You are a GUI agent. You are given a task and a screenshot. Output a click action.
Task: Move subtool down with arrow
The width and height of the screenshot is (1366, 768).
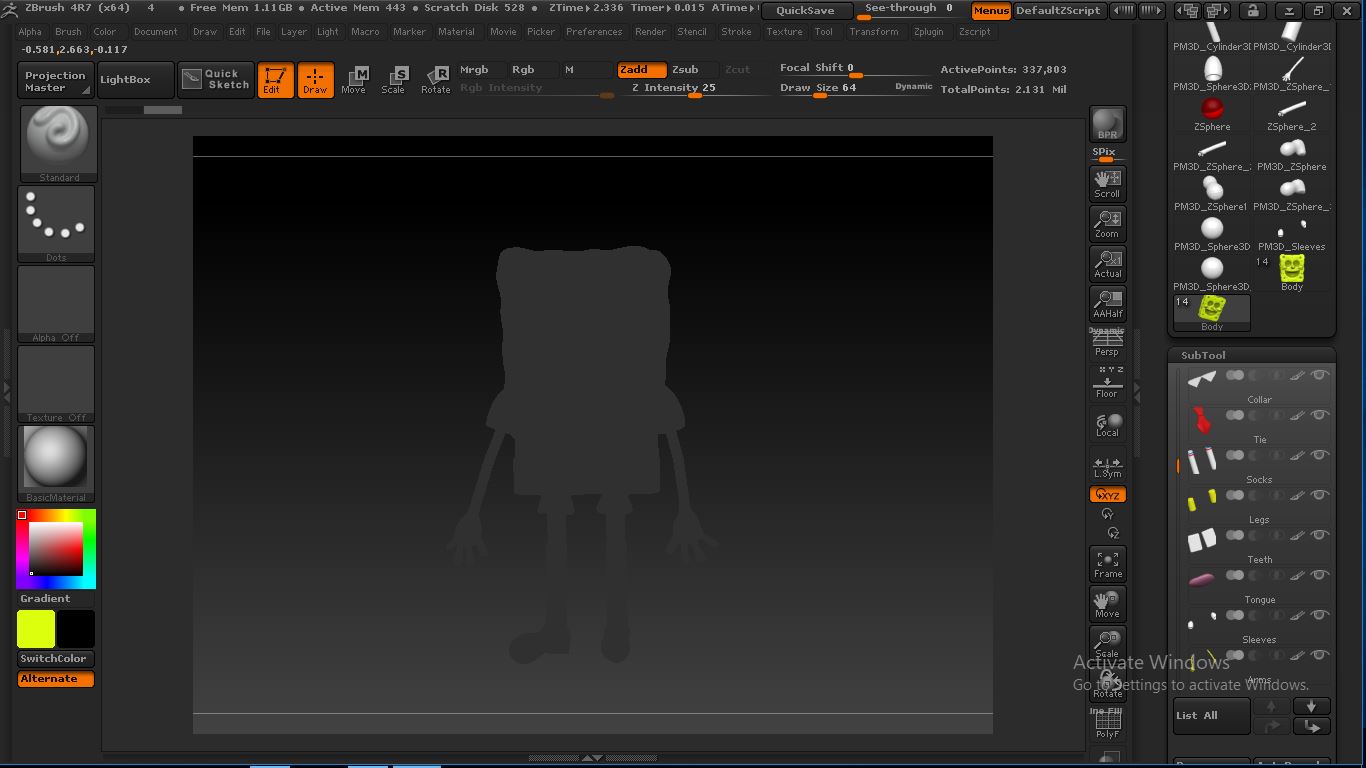point(1311,706)
